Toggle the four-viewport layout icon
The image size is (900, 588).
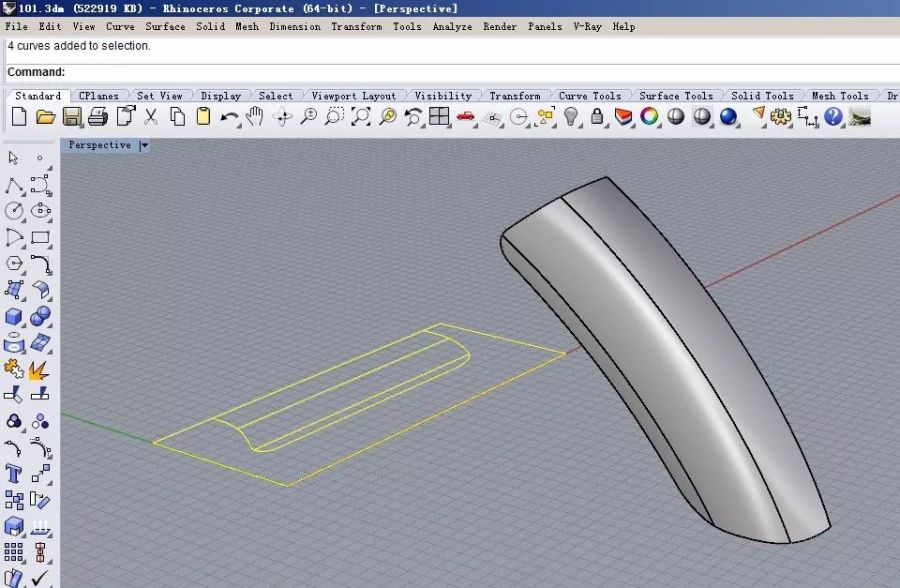pos(439,118)
